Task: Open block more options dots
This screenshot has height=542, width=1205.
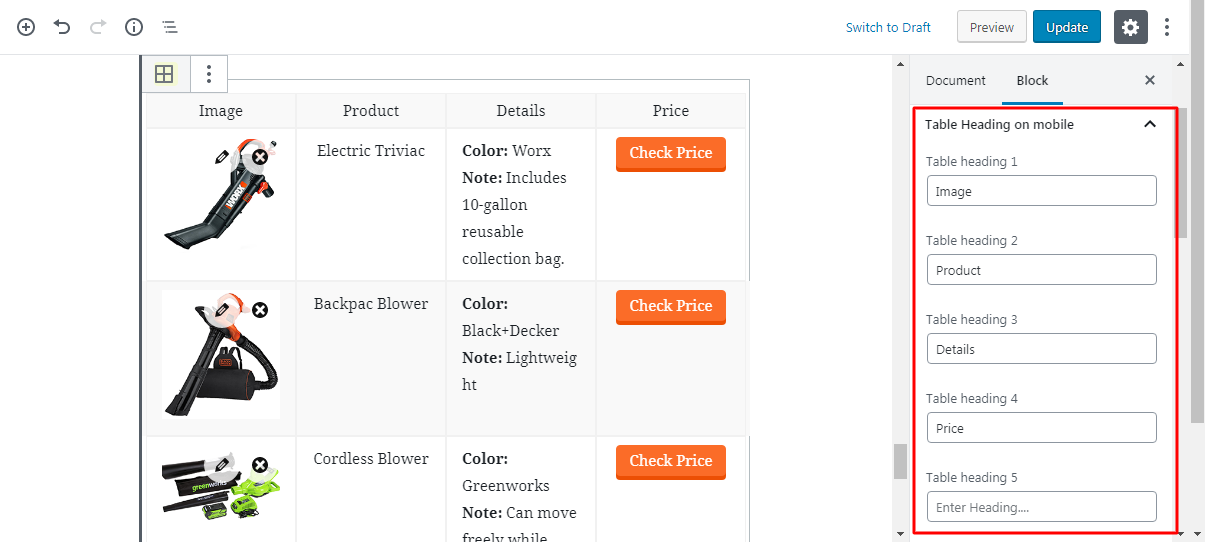Action: click(x=208, y=74)
